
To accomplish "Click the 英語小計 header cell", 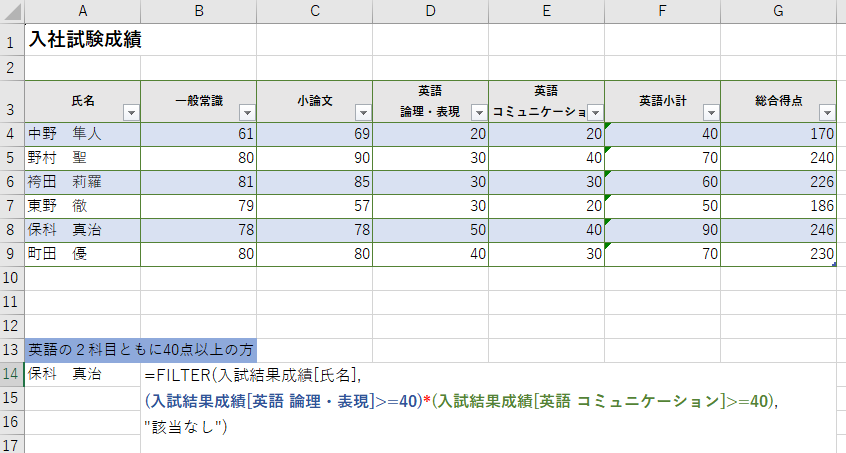I will point(663,101).
